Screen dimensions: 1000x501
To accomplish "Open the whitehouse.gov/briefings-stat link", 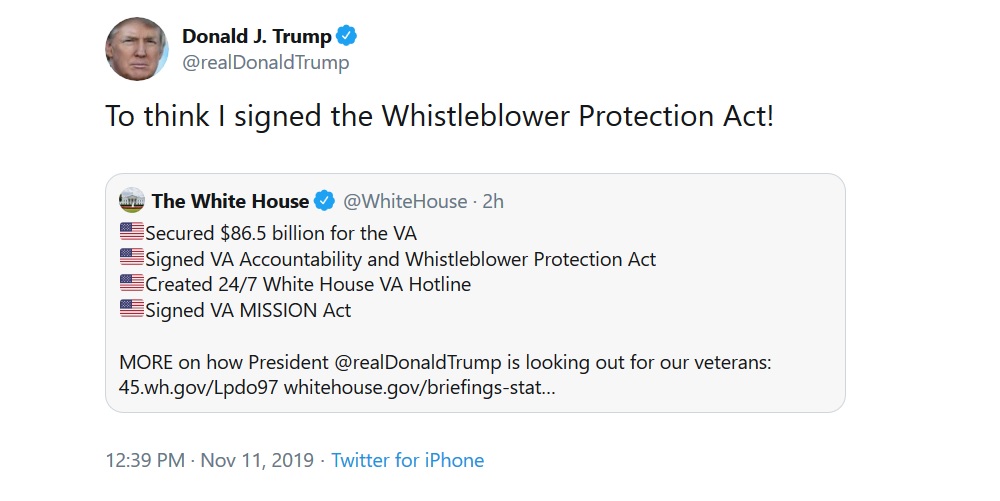I will click(420, 388).
